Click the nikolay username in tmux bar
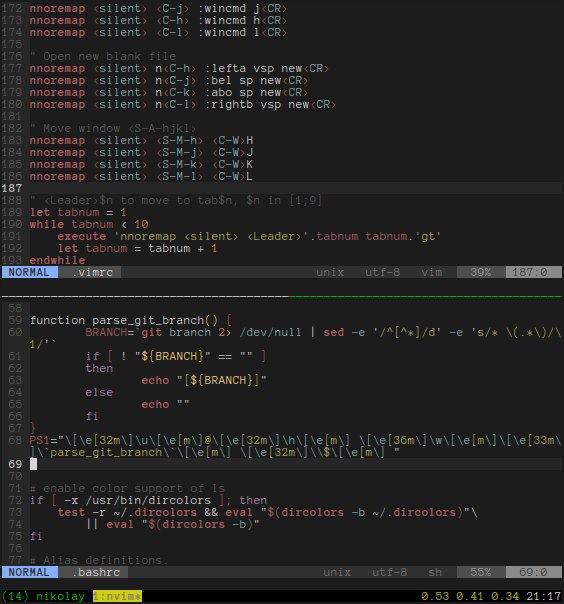The image size is (564, 604). pos(60,596)
